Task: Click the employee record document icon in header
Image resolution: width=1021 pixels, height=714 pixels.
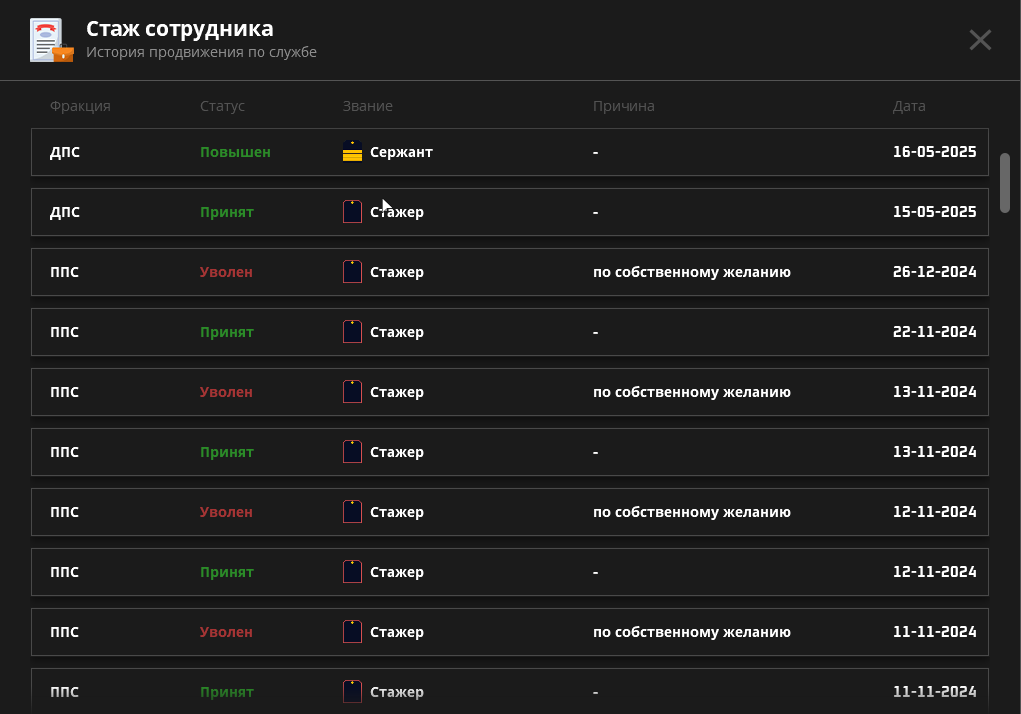Action: click(x=52, y=40)
